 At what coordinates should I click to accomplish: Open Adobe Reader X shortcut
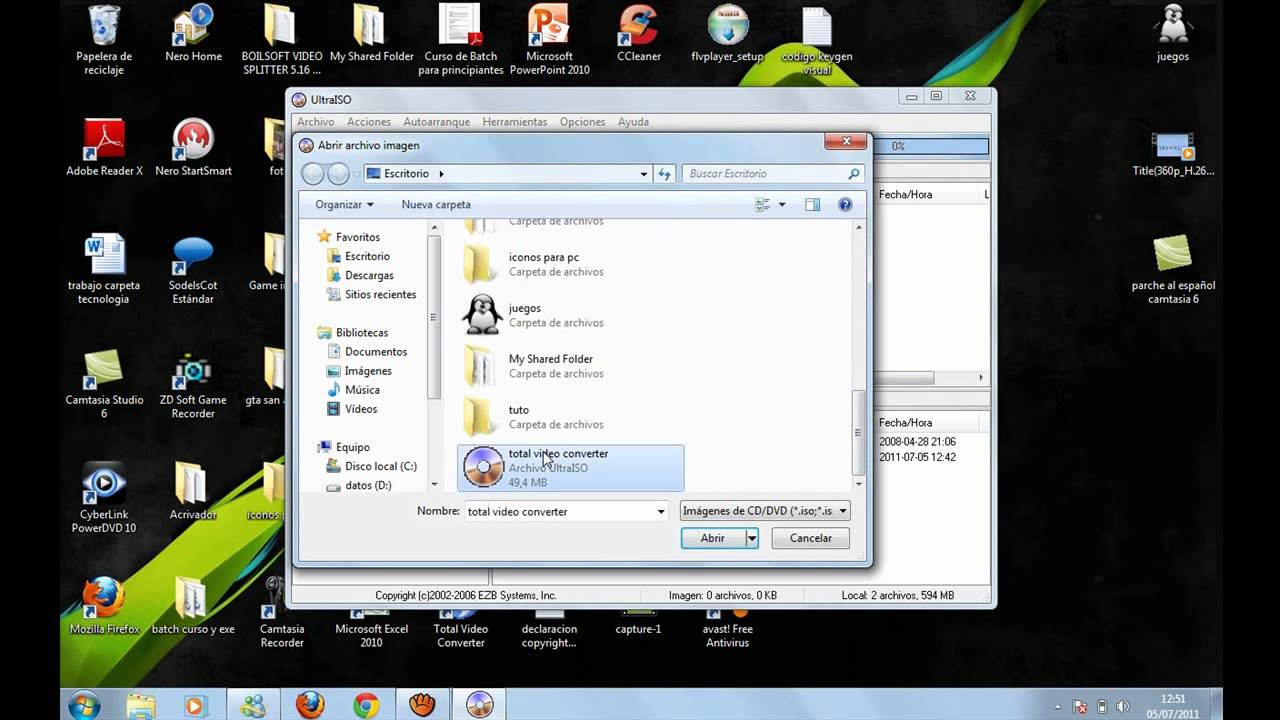pyautogui.click(x=104, y=148)
